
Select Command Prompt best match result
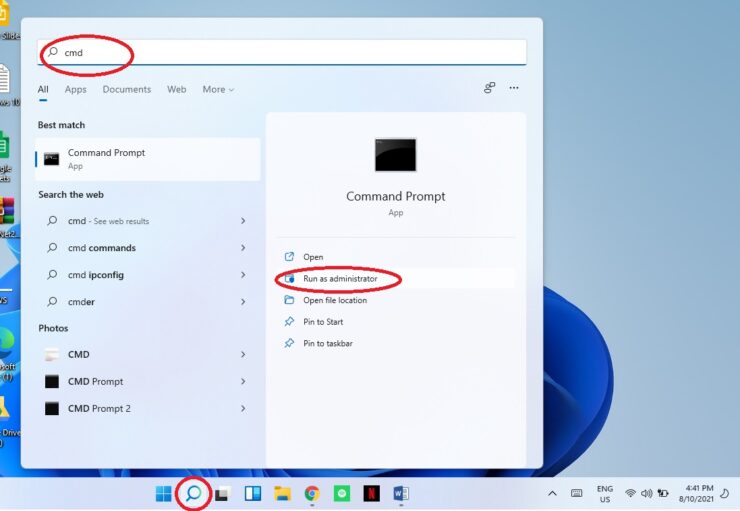pyautogui.click(x=148, y=159)
